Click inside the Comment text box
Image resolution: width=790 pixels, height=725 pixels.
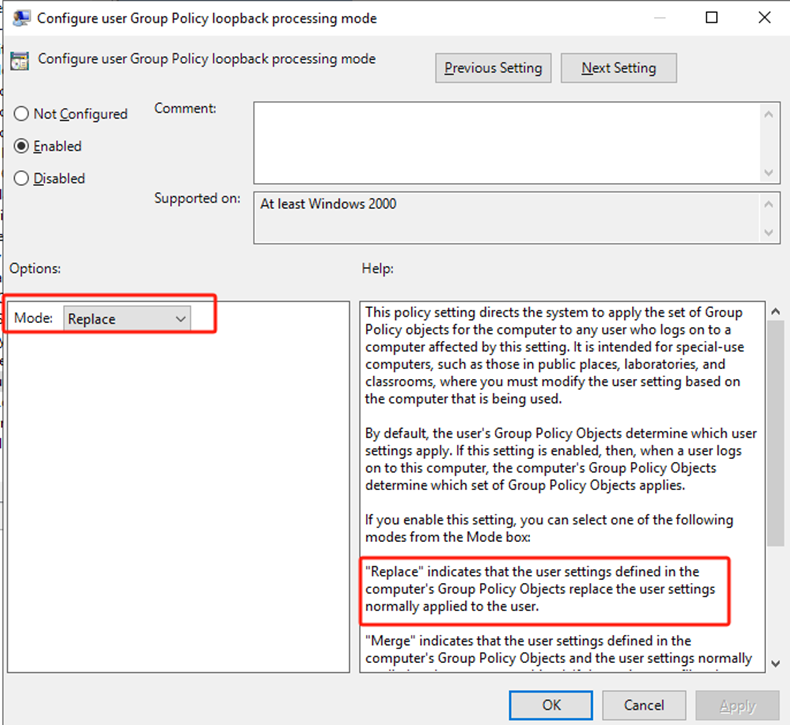point(507,143)
